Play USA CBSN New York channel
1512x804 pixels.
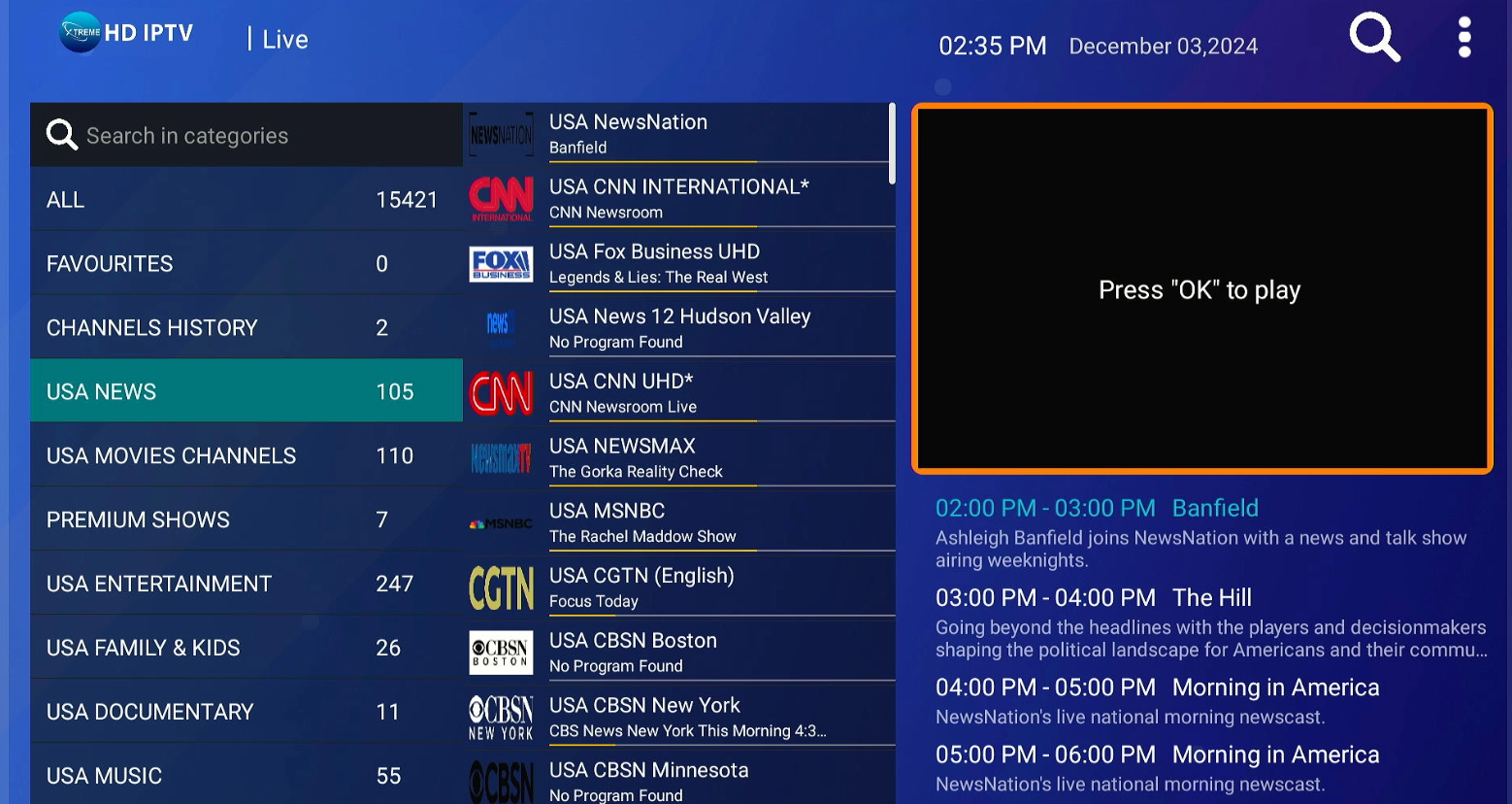point(679,718)
